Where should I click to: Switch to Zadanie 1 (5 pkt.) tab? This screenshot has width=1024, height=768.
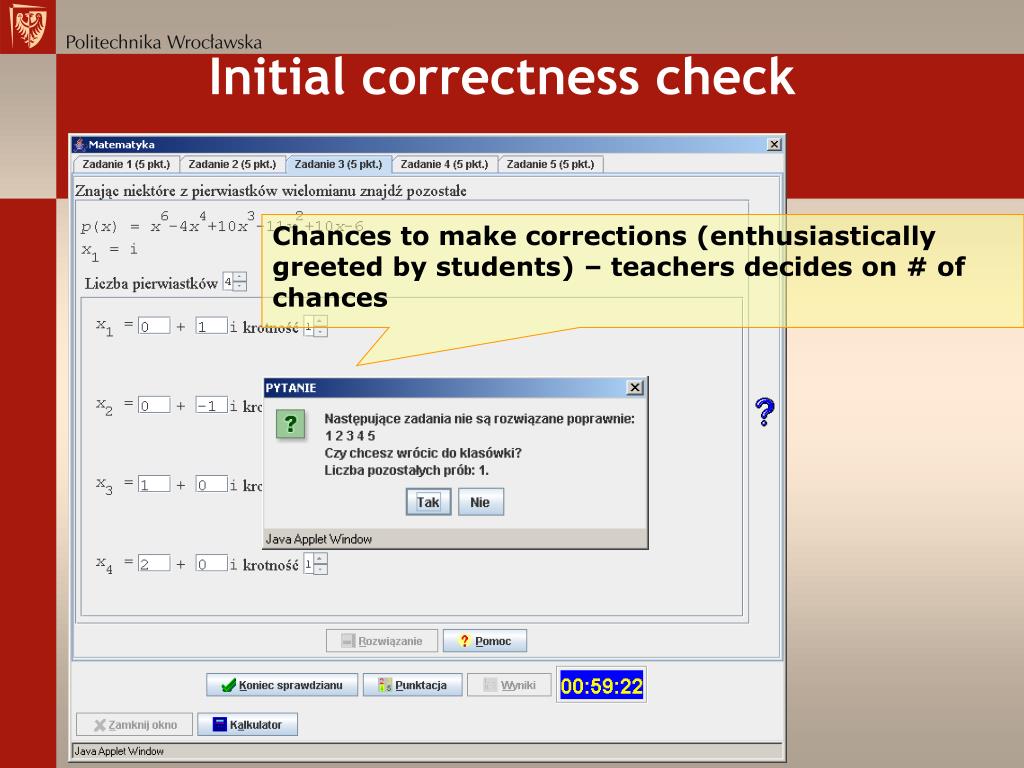click(x=126, y=165)
